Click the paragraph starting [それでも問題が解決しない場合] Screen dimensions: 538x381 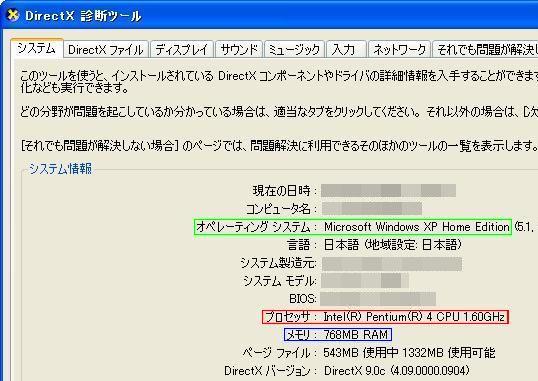coord(279,146)
